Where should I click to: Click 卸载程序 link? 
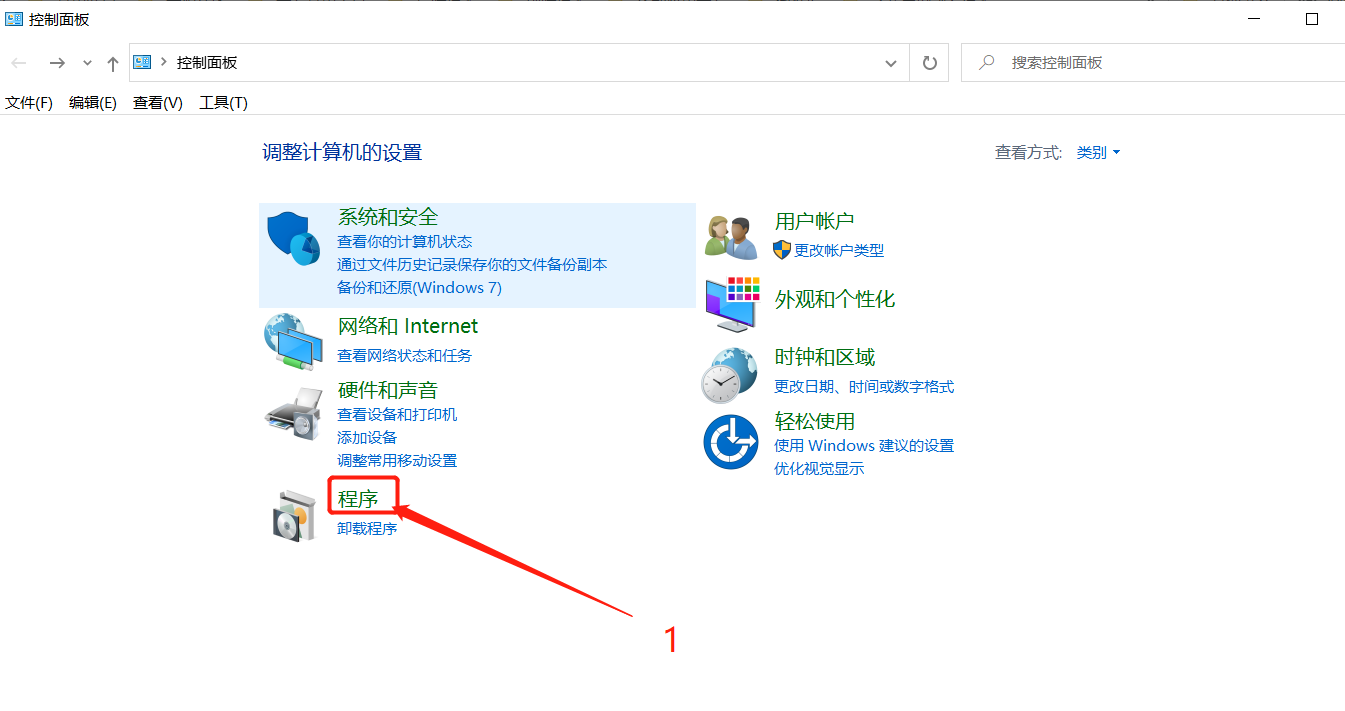(x=367, y=528)
